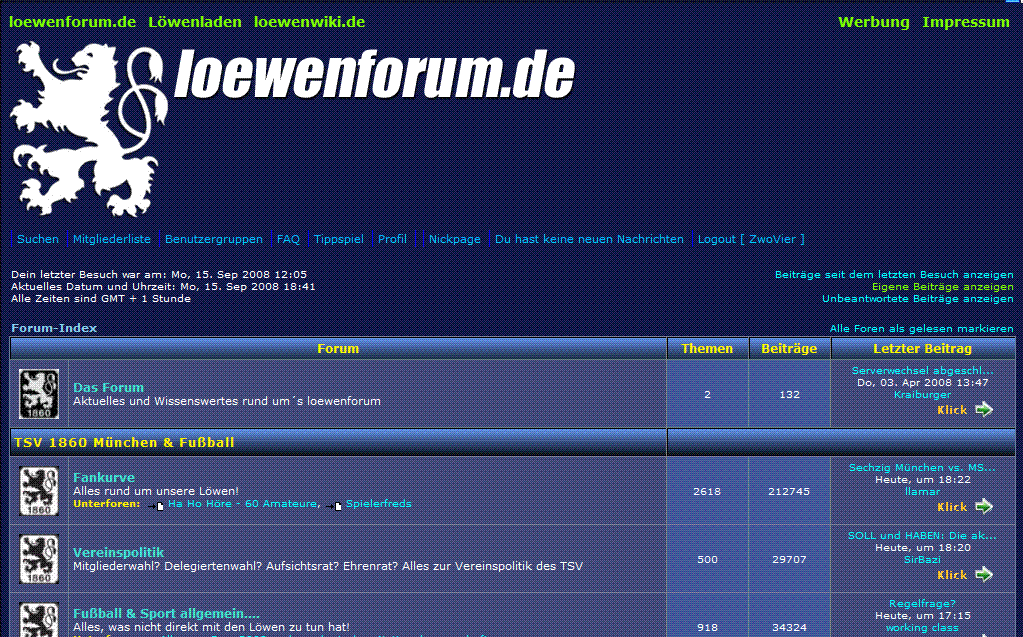Open the Suchen search page
This screenshot has width=1023, height=637.
[38, 239]
